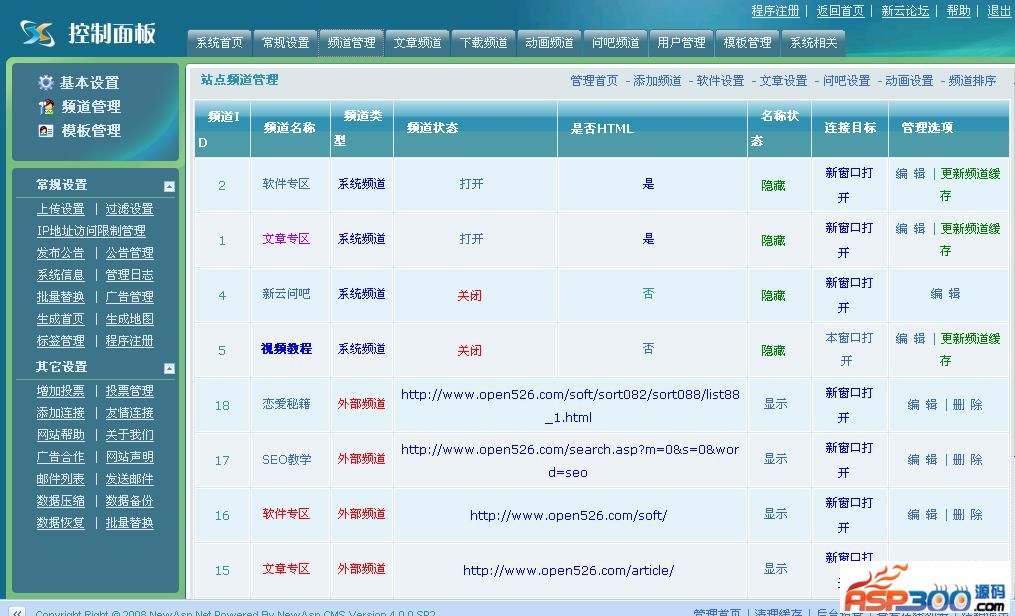Viewport: 1015px width, 616px height.
Task: Open 管理日志 in the sidebar
Action: pyautogui.click(x=129, y=275)
